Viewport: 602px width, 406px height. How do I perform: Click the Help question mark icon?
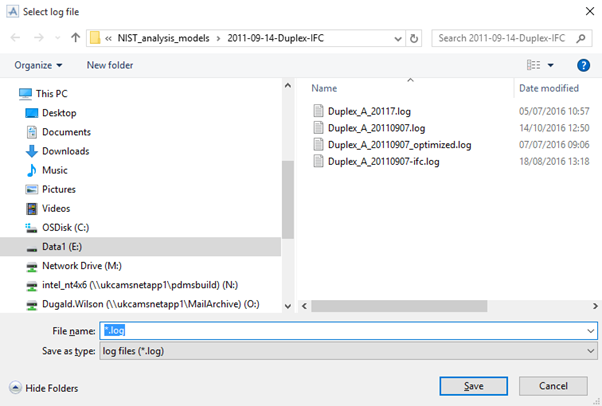[583, 65]
